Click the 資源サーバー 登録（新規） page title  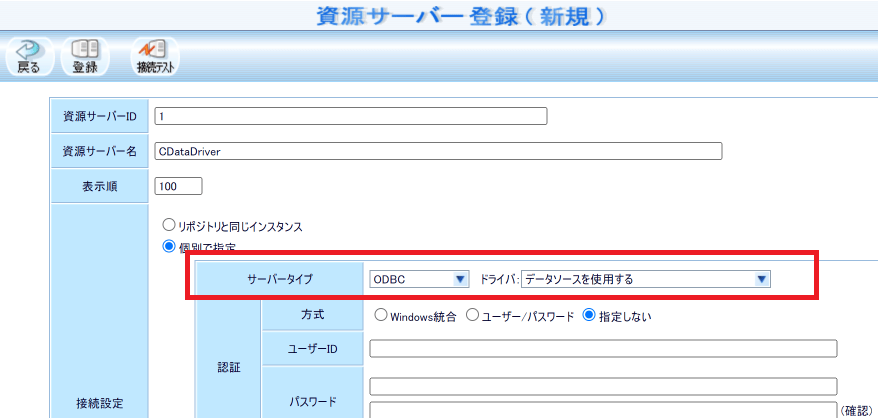click(x=463, y=17)
